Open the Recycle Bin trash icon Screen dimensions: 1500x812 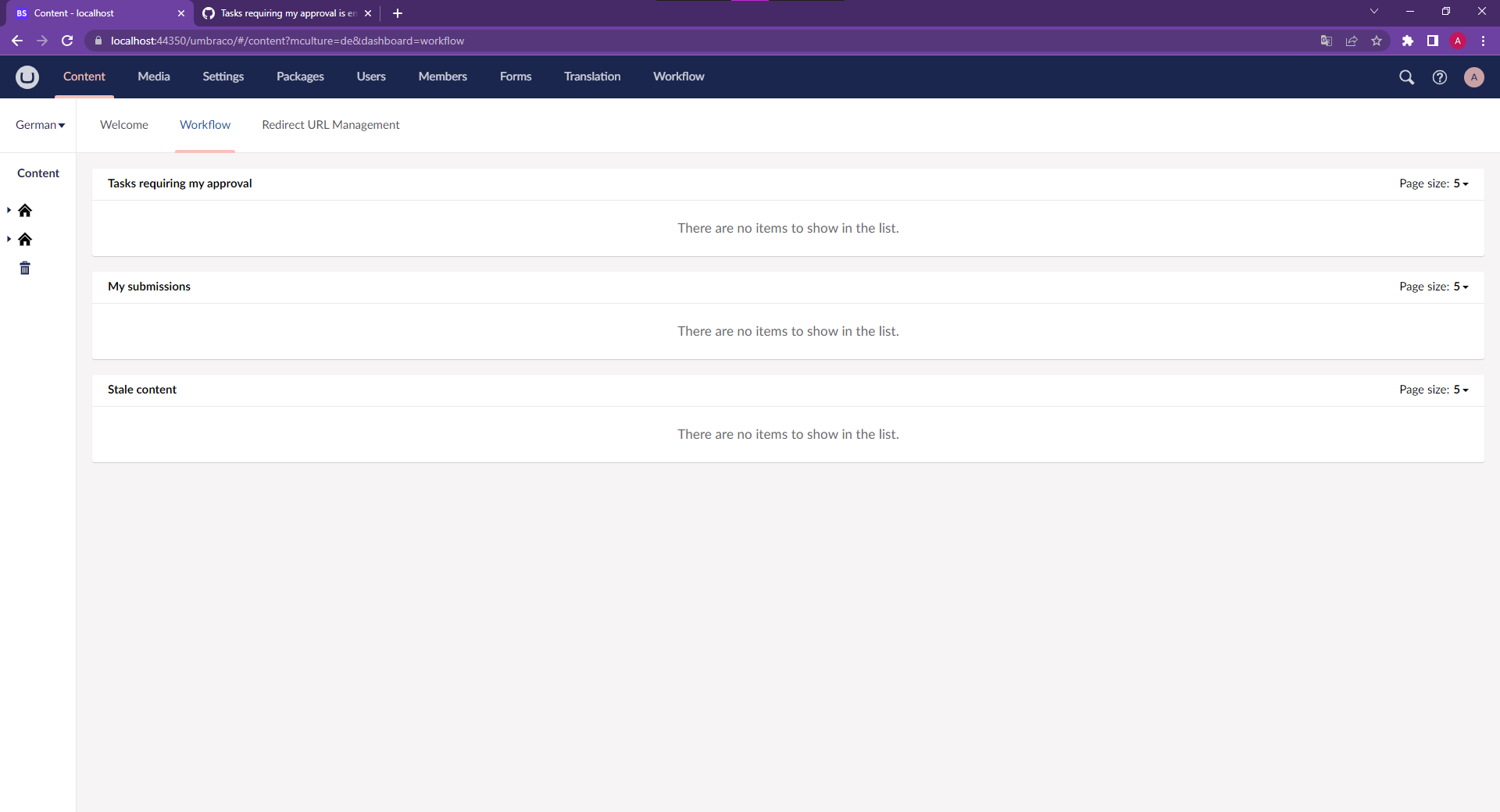pyautogui.click(x=24, y=268)
